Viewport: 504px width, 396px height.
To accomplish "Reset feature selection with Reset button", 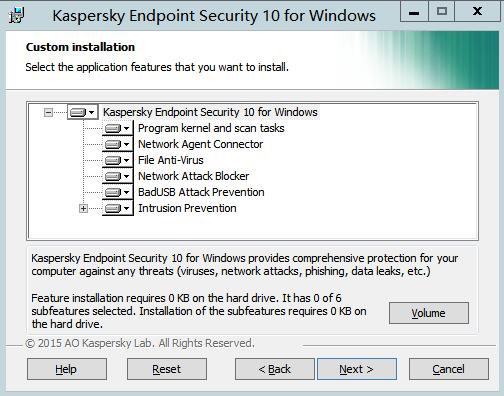I will [x=167, y=369].
